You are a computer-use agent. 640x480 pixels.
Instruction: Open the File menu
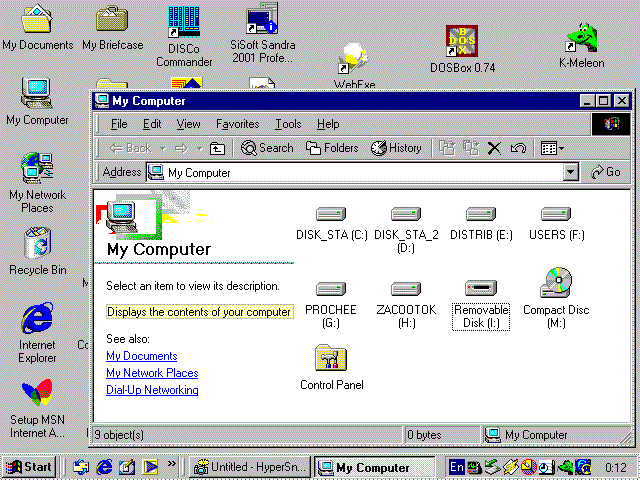tap(119, 124)
